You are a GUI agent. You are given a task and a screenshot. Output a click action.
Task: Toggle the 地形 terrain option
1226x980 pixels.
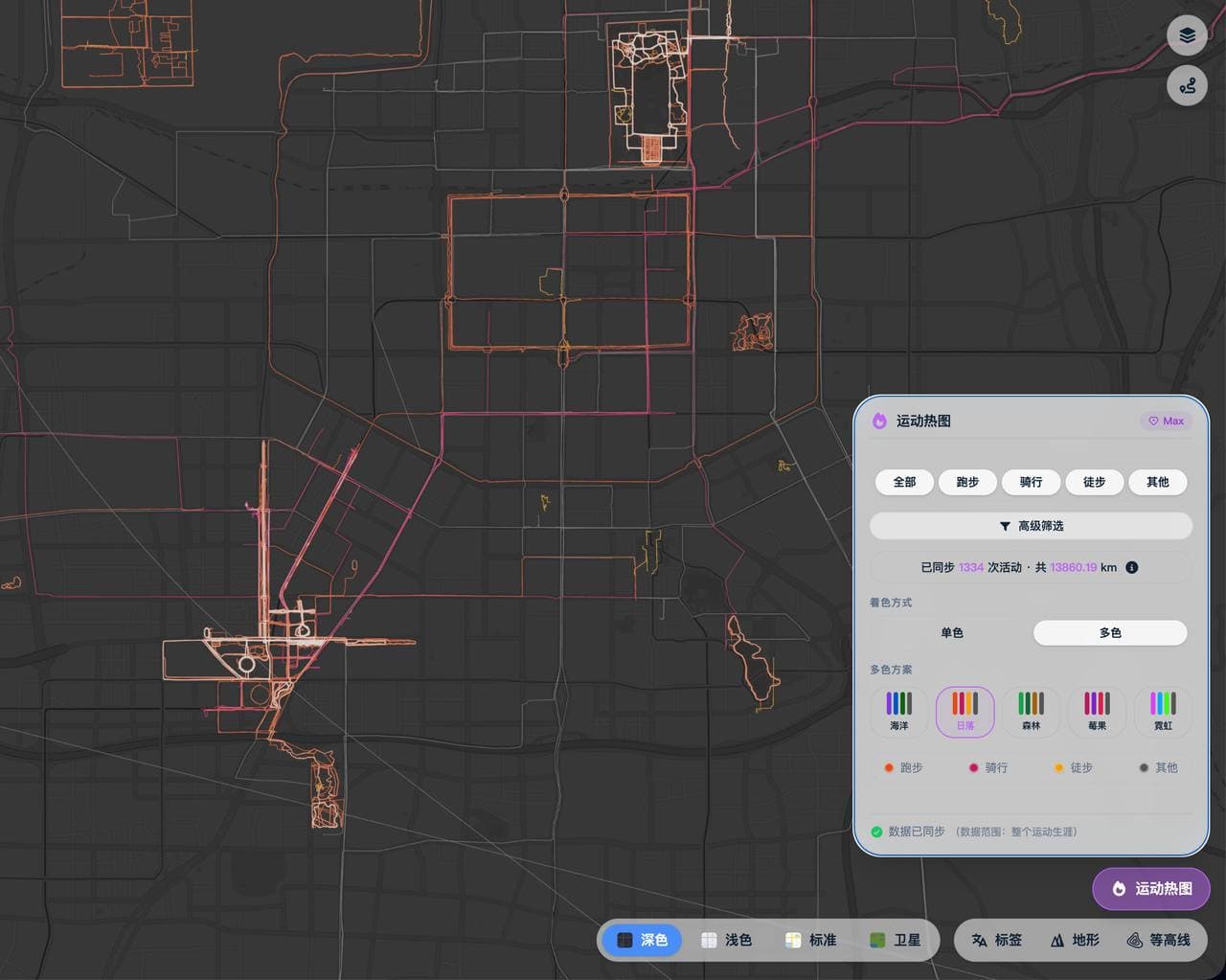click(x=1075, y=940)
